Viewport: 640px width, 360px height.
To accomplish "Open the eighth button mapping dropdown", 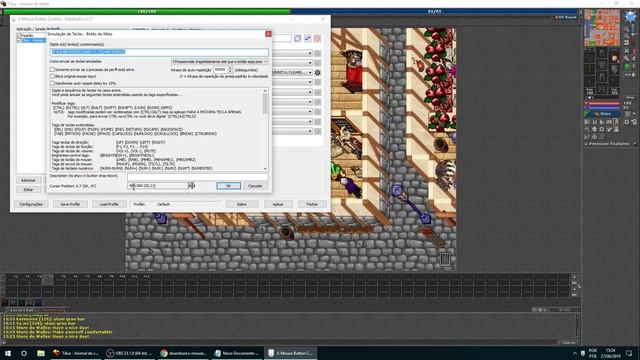I will [x=292, y=122].
